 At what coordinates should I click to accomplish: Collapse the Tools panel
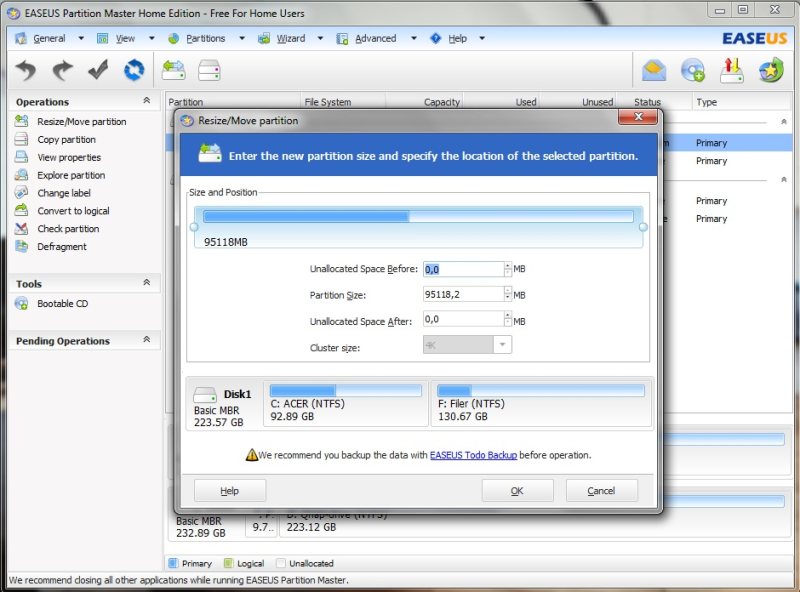coord(147,284)
